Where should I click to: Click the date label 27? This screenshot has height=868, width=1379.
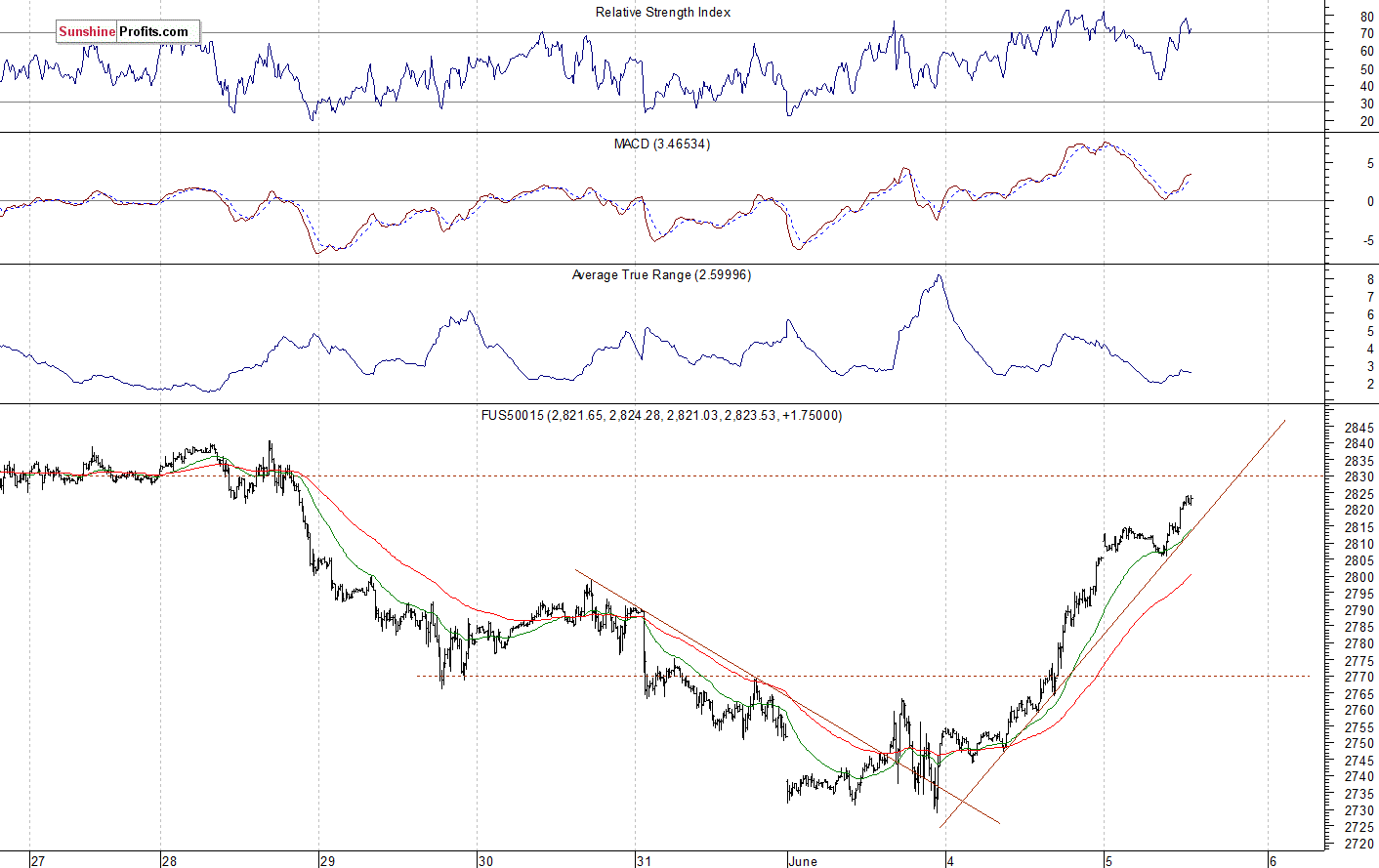(x=38, y=861)
